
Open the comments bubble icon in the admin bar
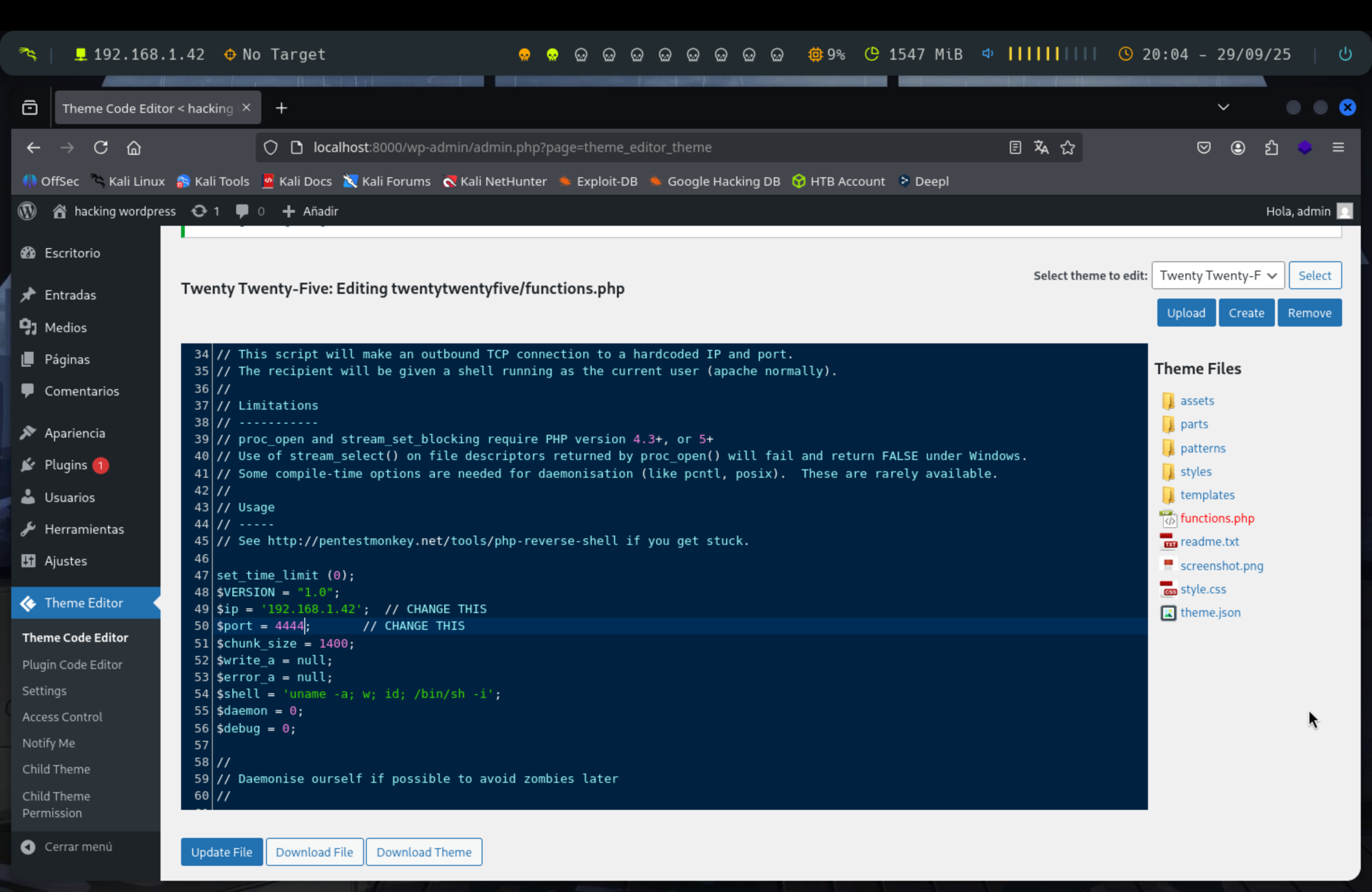coord(242,211)
